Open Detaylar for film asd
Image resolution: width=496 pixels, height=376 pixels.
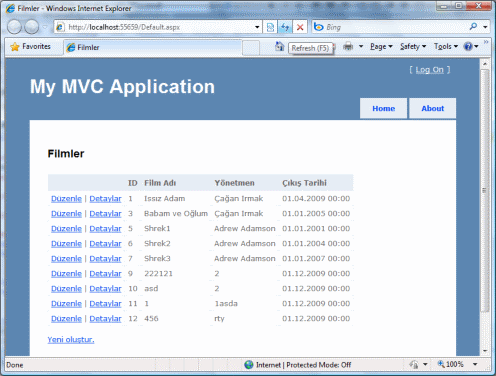(x=105, y=289)
